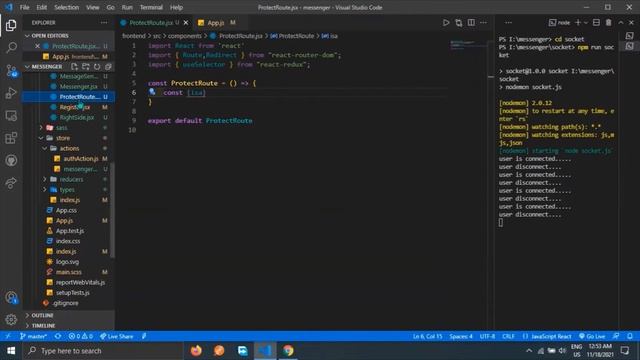Open errors and warnings problems indicator

tap(80, 336)
